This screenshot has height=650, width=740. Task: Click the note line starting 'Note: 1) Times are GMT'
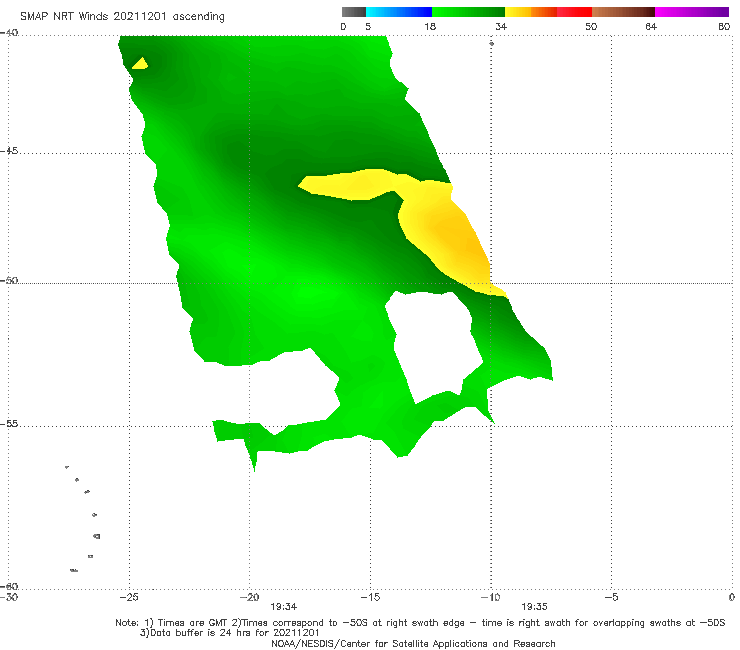[420, 623]
